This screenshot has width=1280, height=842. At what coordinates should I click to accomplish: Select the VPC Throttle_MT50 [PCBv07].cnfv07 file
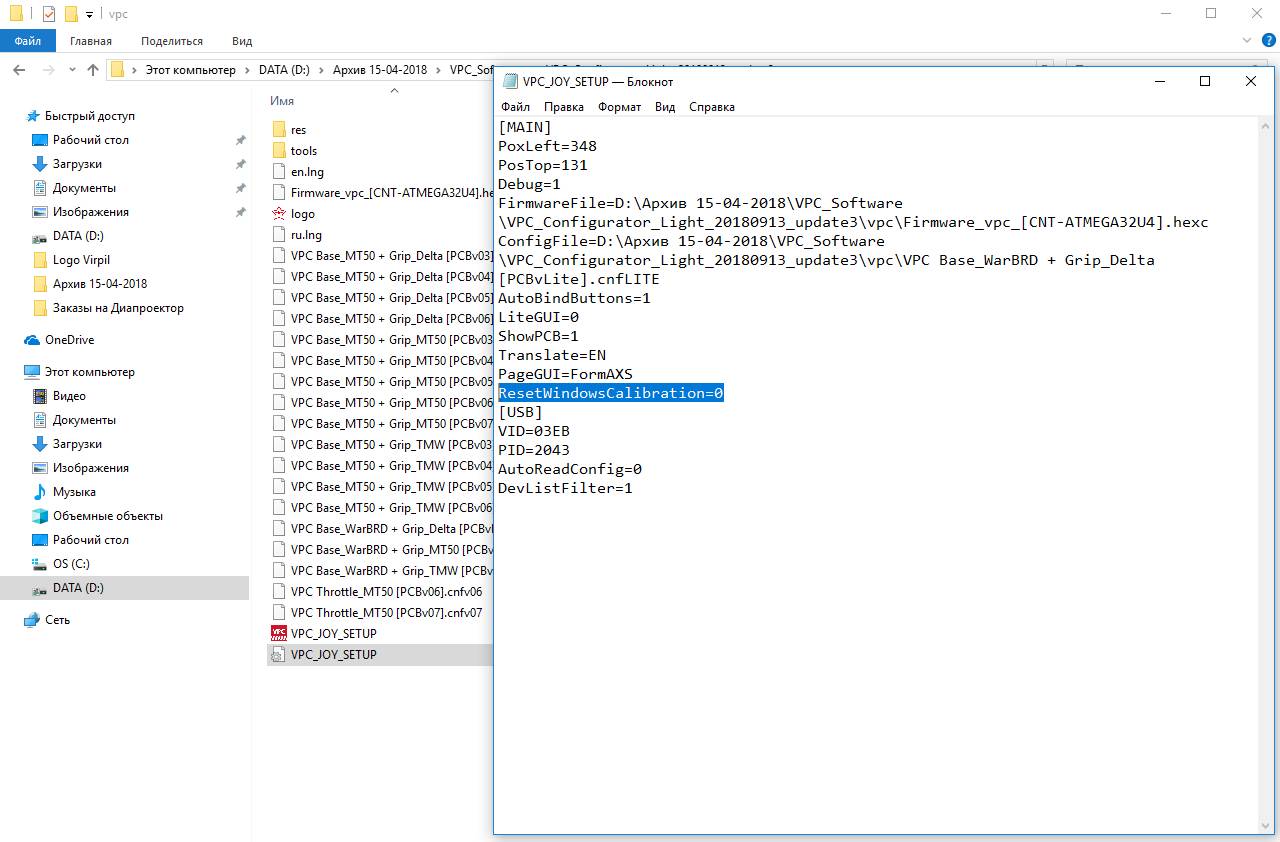[386, 613]
